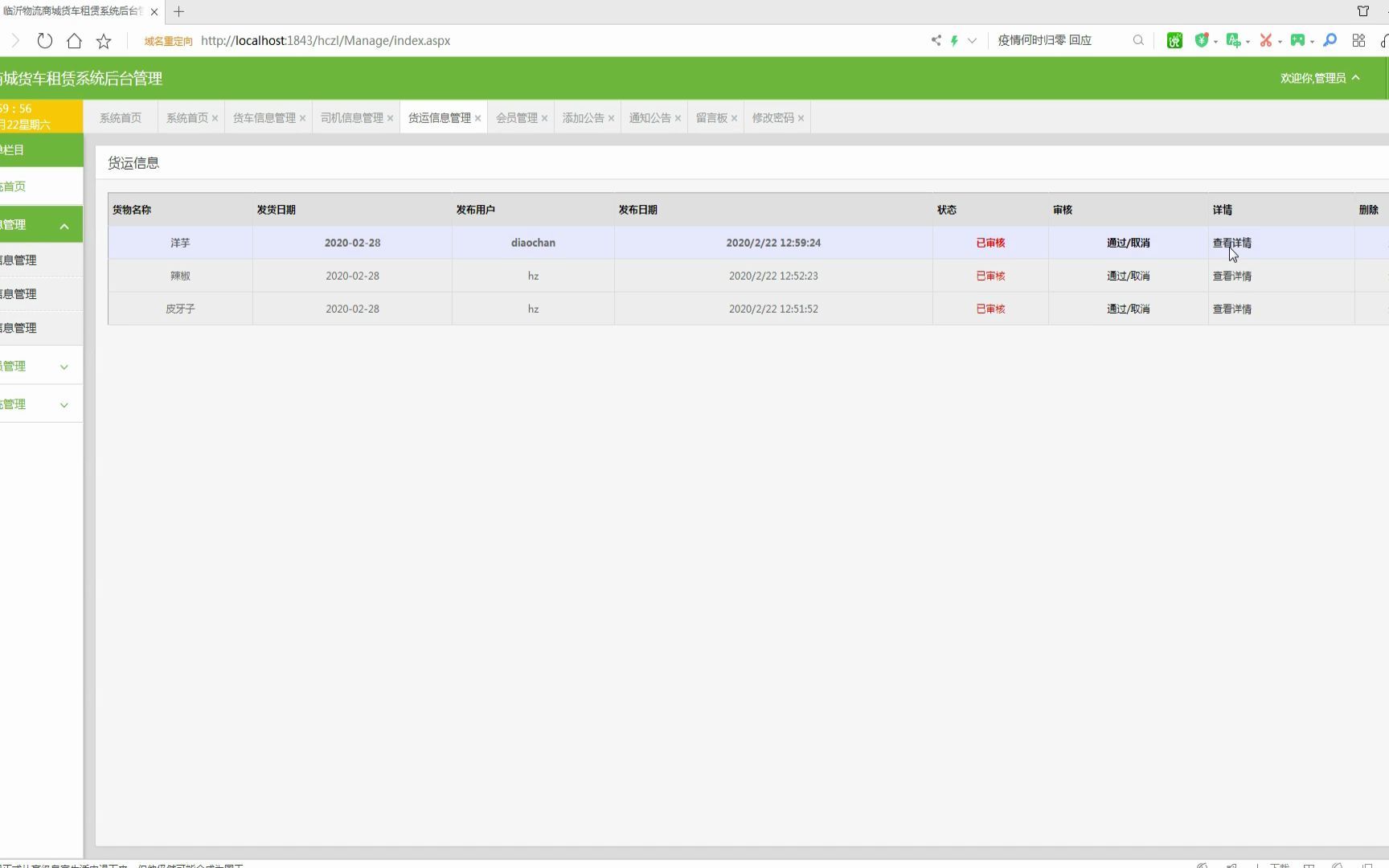Close the 添加公告 tab
1389x868 pixels.
[x=611, y=118]
